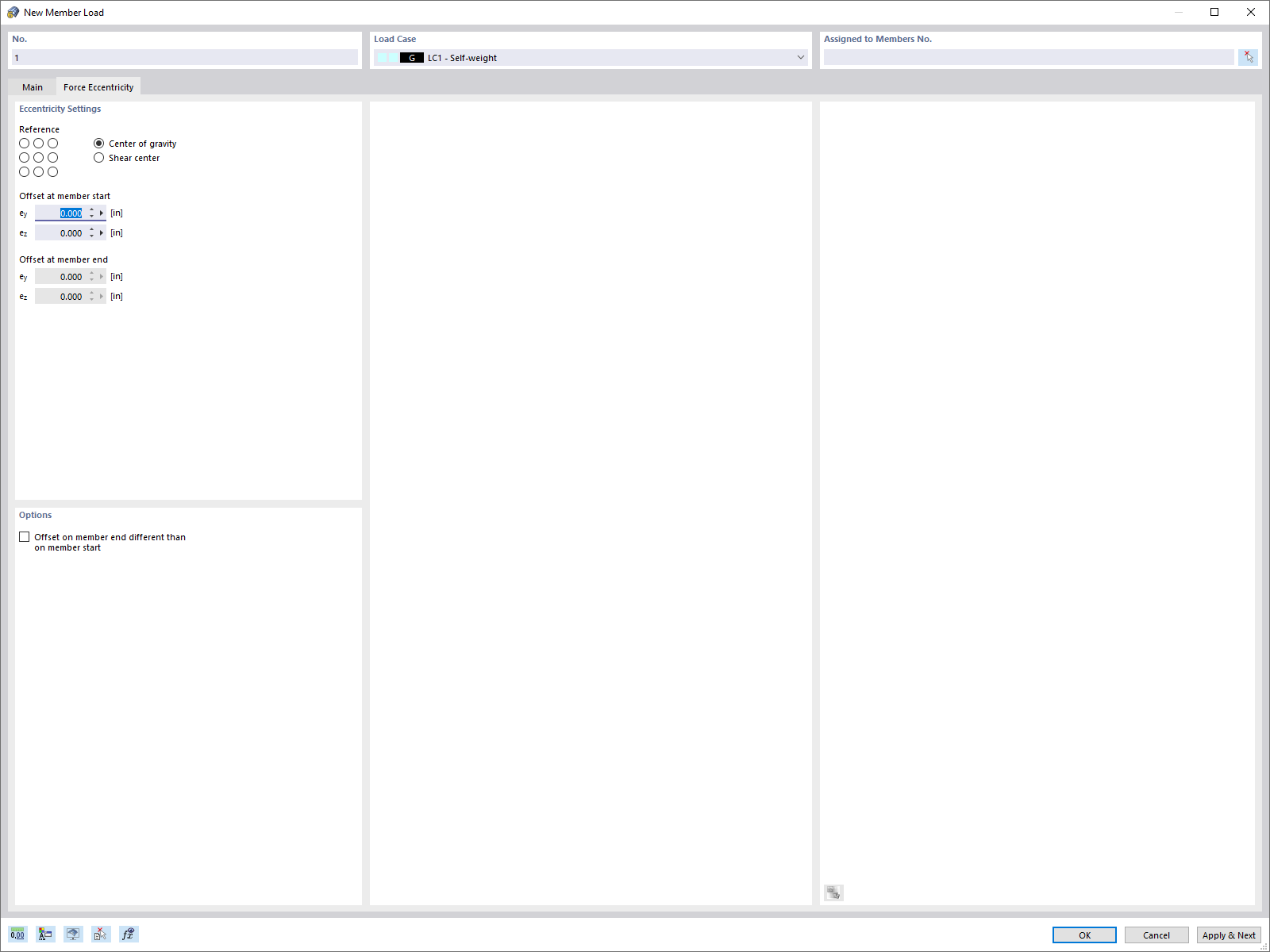Screen dimensions: 1270x952
Task: Open the Load Case dropdown
Action: (x=799, y=57)
